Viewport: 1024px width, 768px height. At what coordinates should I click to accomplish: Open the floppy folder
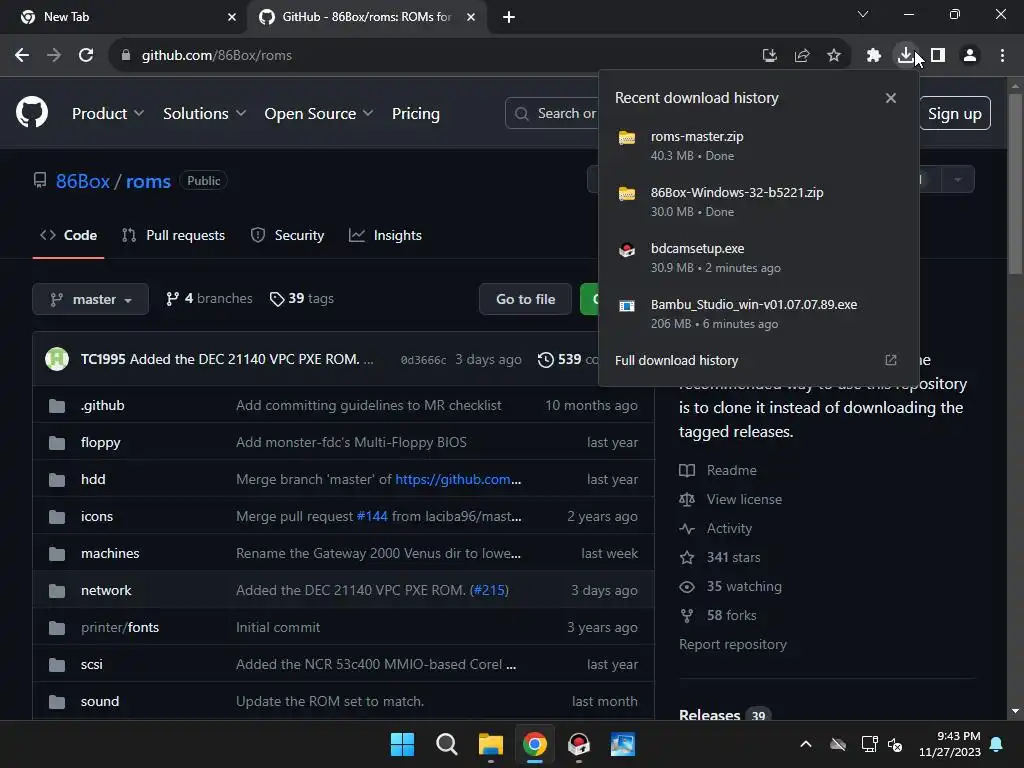(101, 443)
